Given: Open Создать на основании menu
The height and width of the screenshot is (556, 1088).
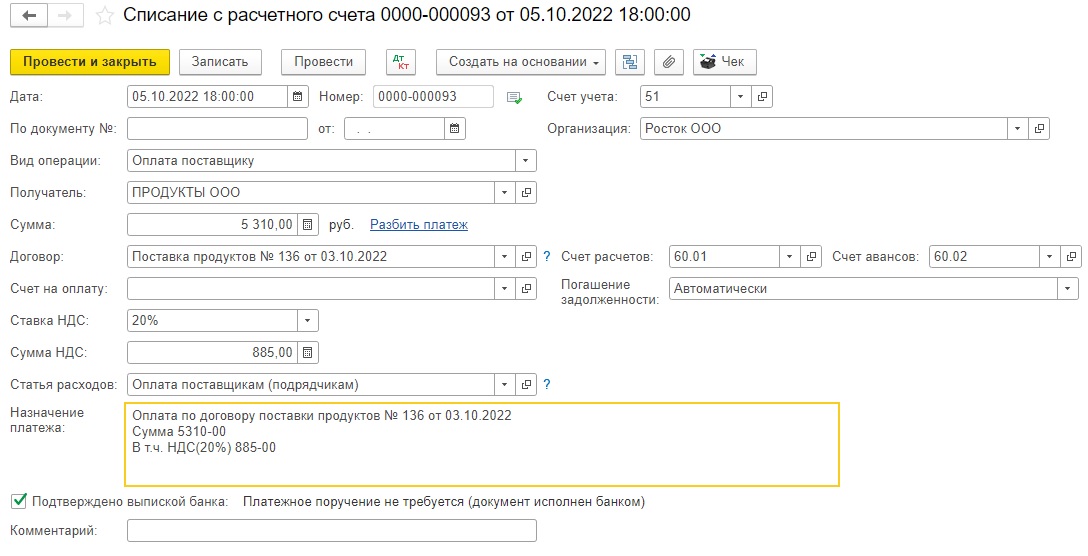Looking at the screenshot, I should [x=520, y=62].
